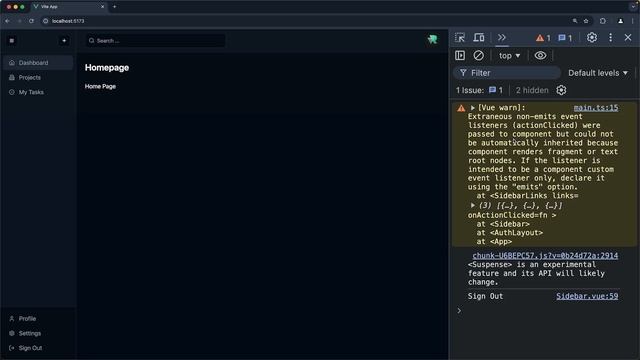Click the 'Home Page' text
This screenshot has height=360, width=640.
click(100, 87)
